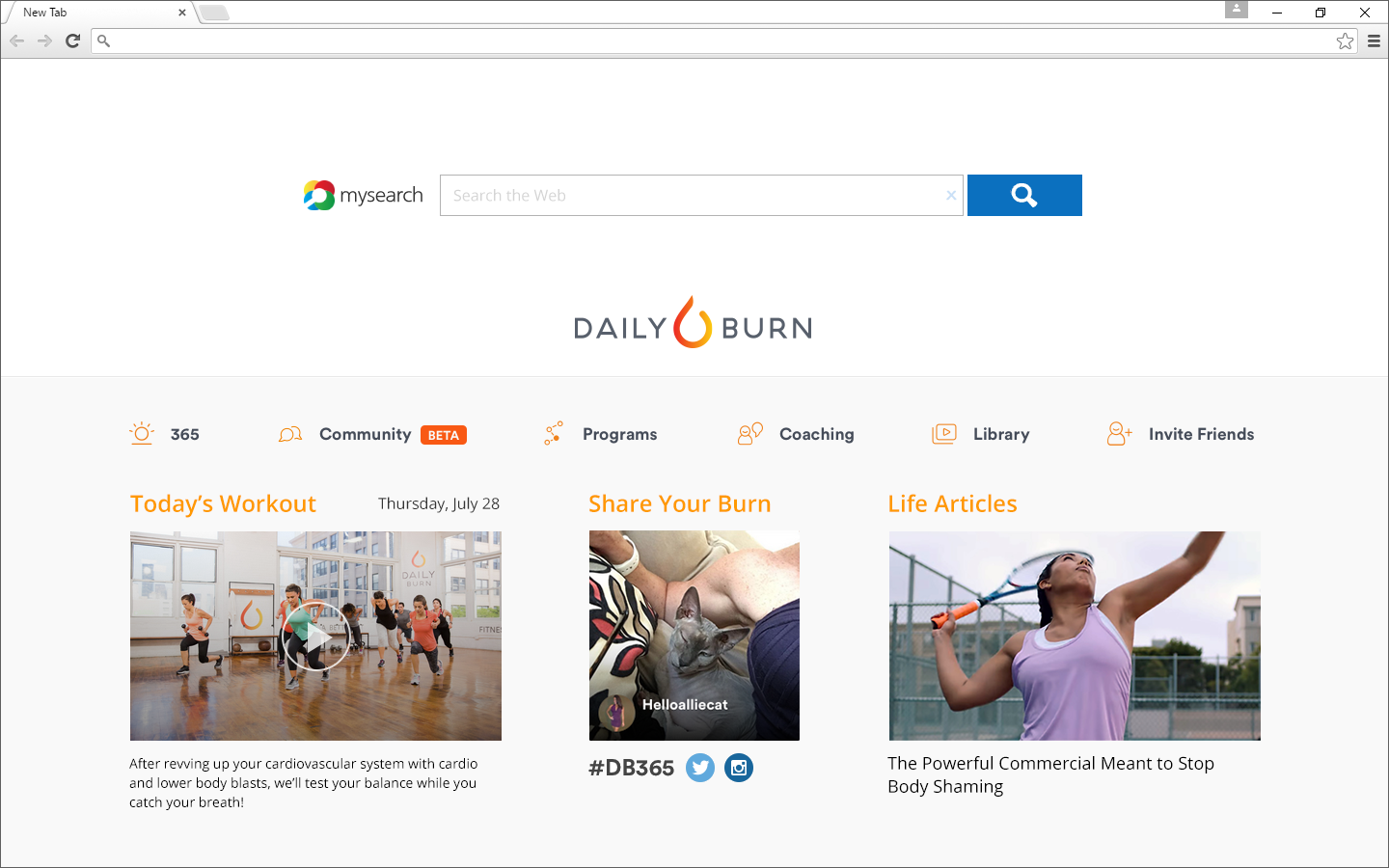
Task: Share via the Twitter bird icon
Action: 700,768
